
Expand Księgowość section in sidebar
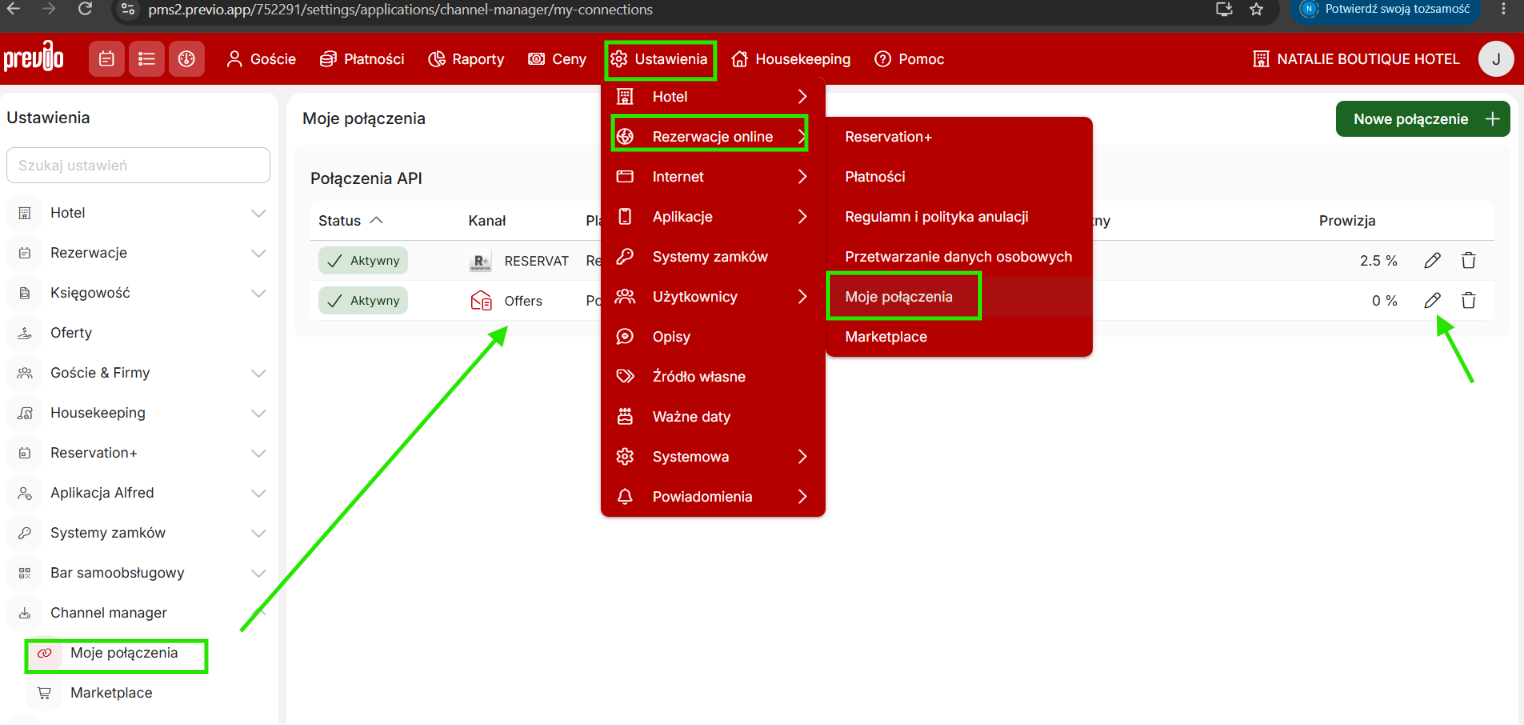click(x=138, y=293)
